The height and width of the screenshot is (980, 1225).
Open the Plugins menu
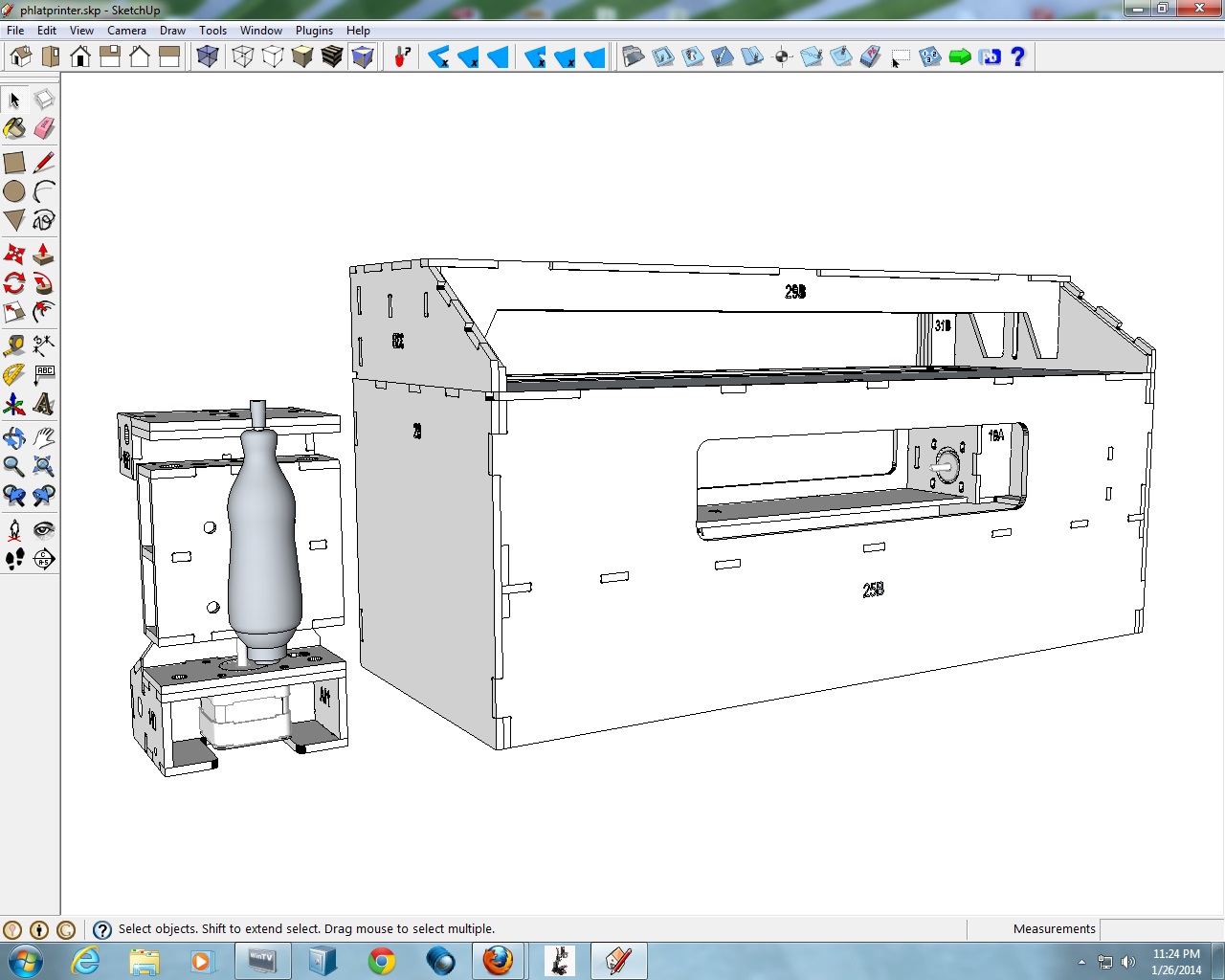[314, 31]
